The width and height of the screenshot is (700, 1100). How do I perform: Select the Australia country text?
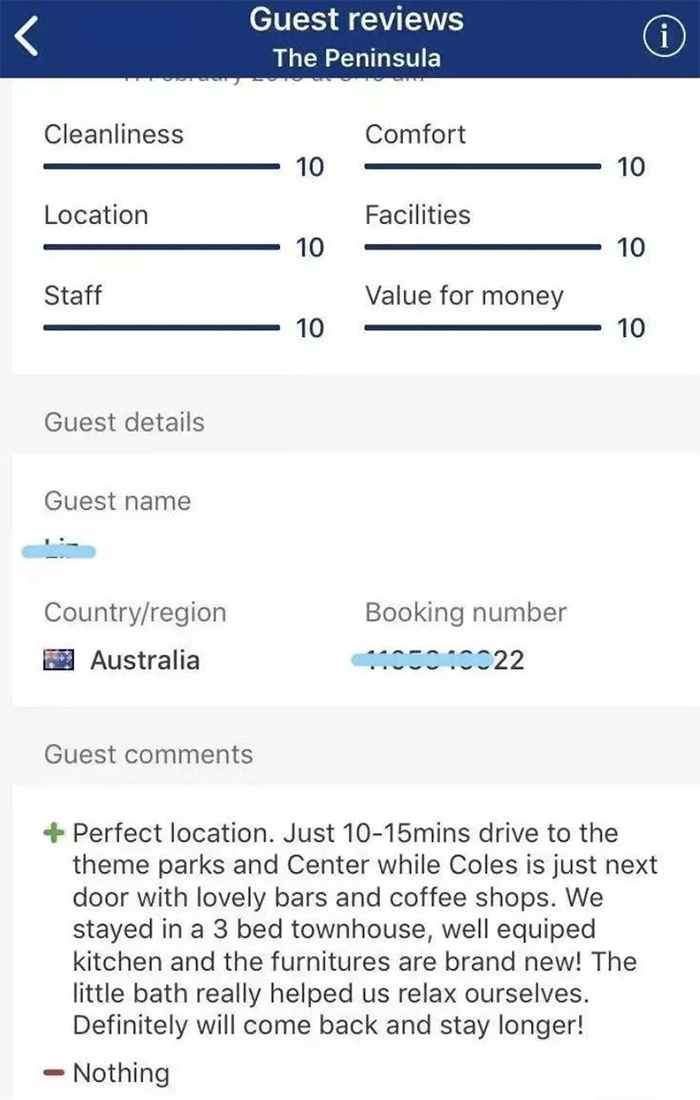145,660
